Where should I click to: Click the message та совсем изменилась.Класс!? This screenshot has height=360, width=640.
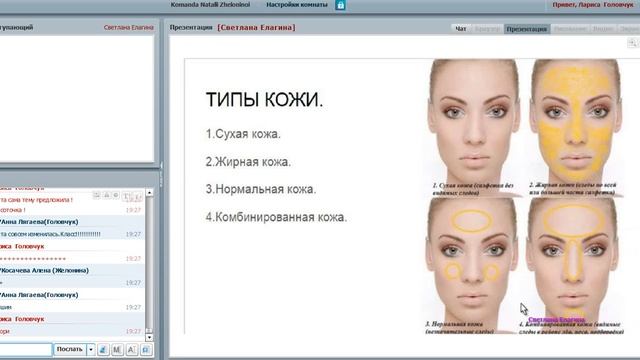50,234
